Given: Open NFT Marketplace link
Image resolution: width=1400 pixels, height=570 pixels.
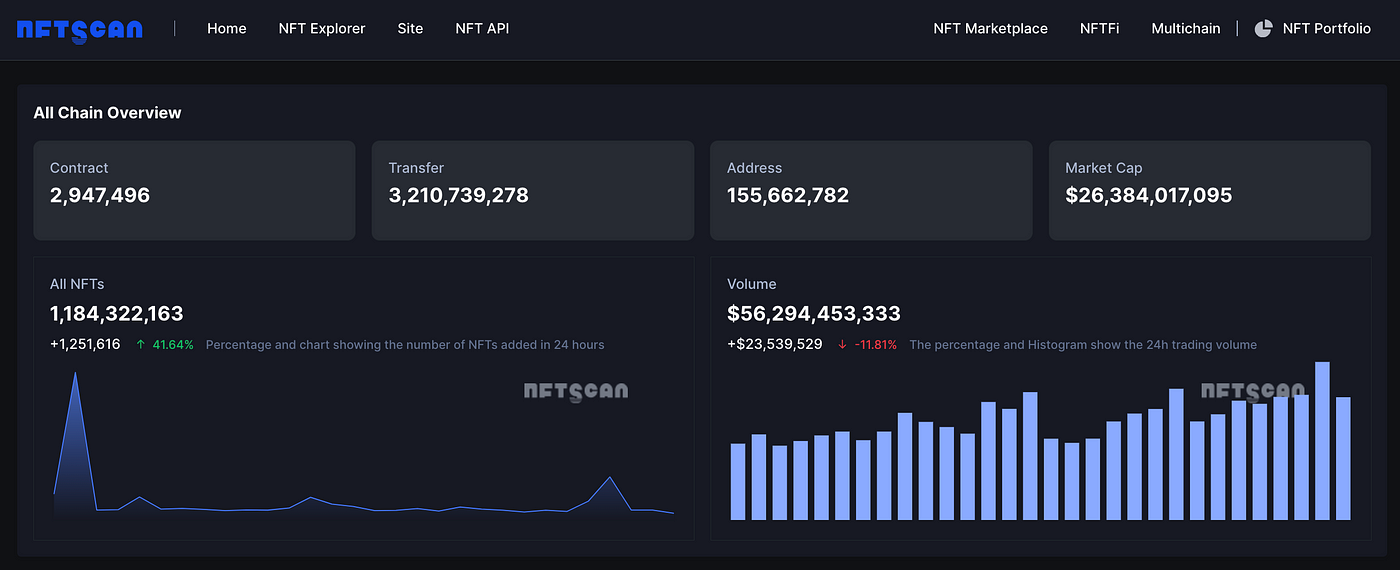Looking at the screenshot, I should (990, 29).
